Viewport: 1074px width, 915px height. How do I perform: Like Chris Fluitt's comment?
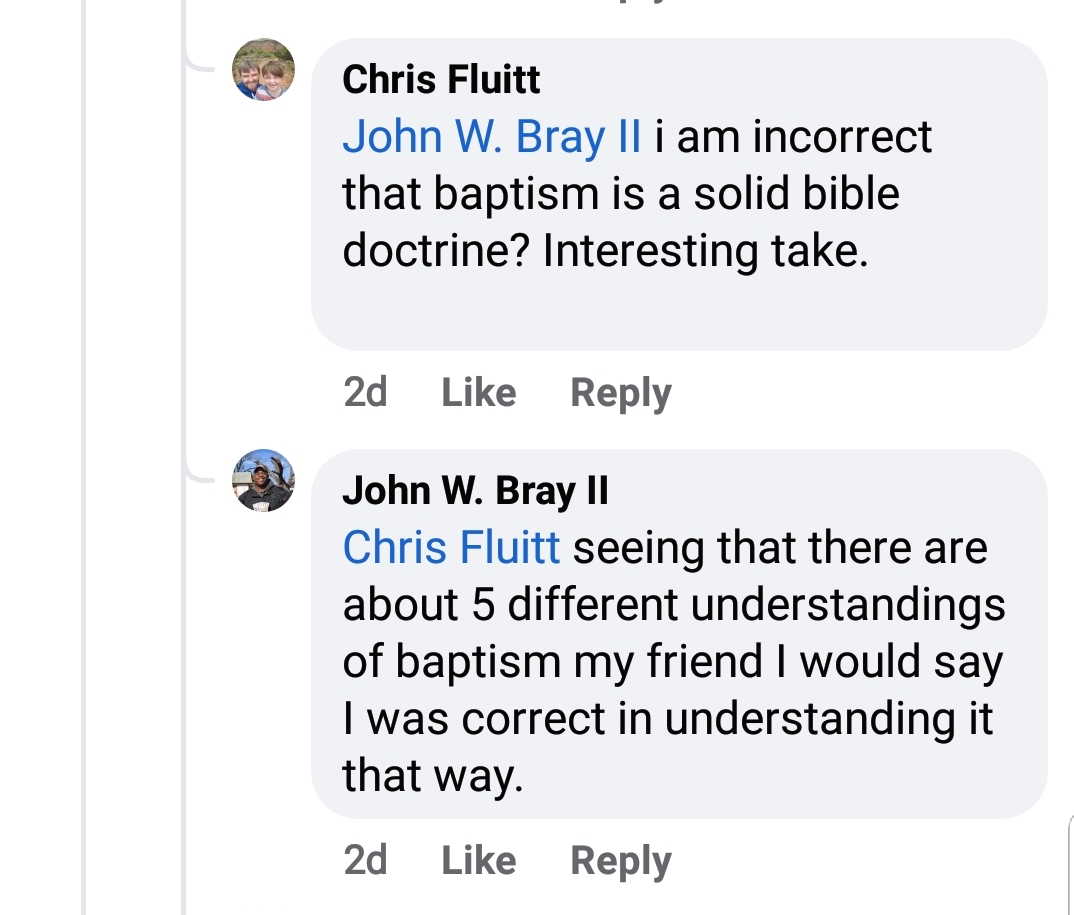(478, 393)
